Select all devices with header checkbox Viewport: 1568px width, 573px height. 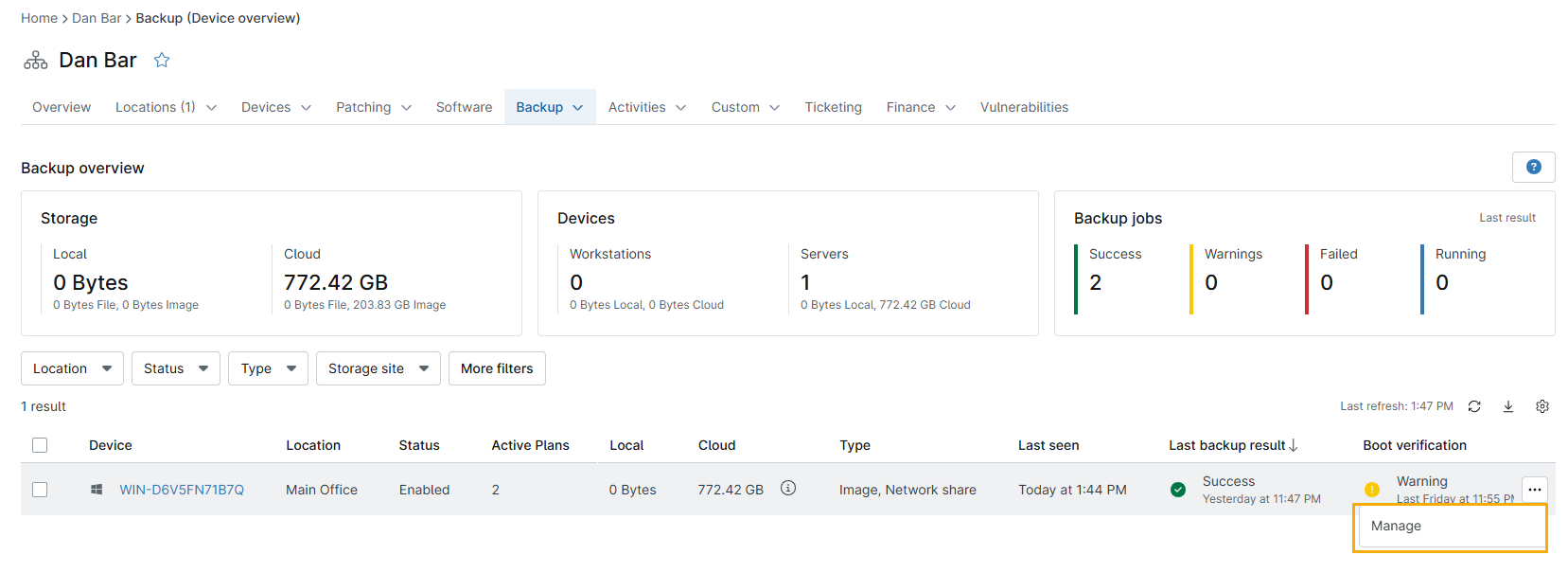[x=40, y=445]
